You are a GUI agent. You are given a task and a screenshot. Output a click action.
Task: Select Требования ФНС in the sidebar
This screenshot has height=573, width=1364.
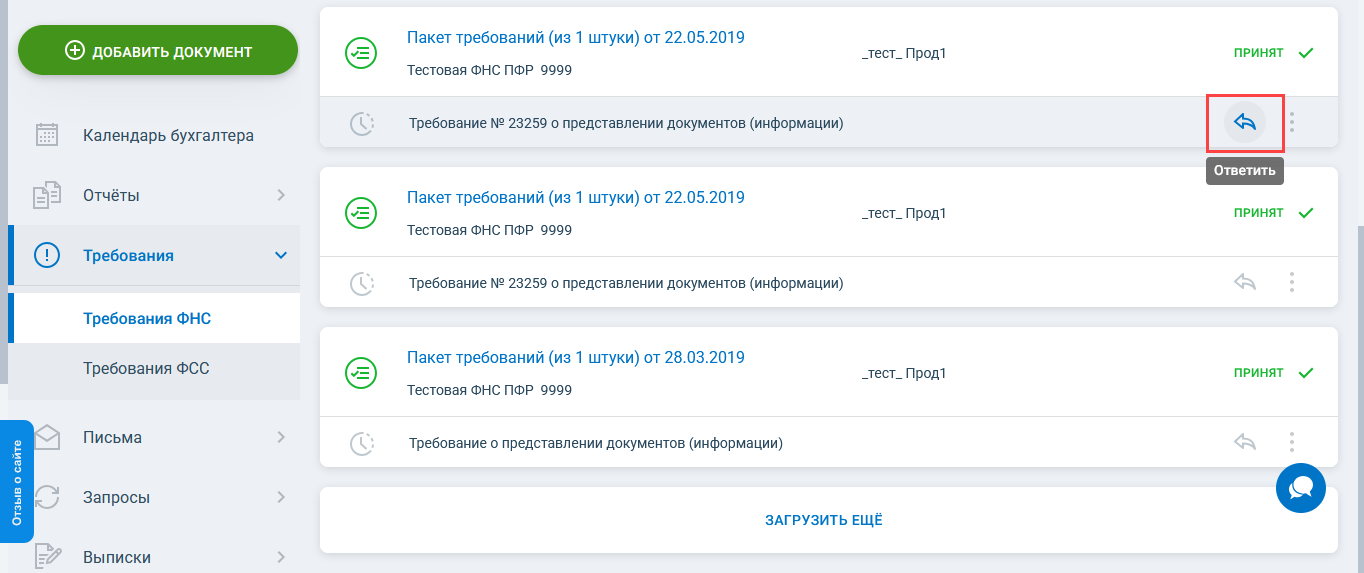click(147, 319)
